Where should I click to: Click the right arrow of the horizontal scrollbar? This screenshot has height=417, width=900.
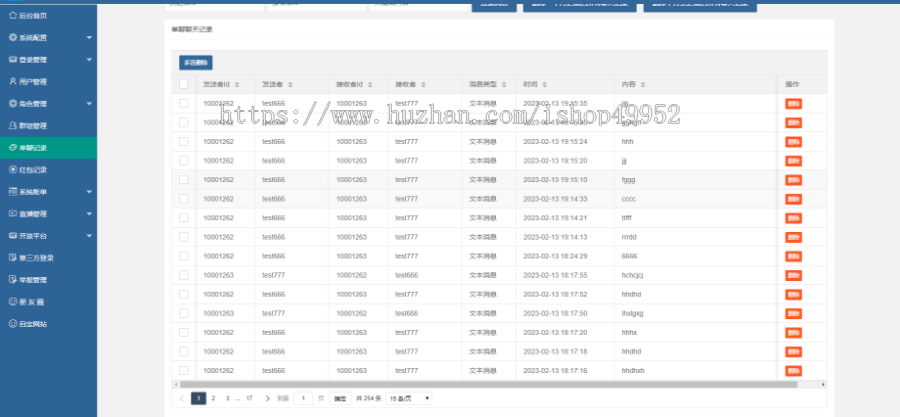823,384
